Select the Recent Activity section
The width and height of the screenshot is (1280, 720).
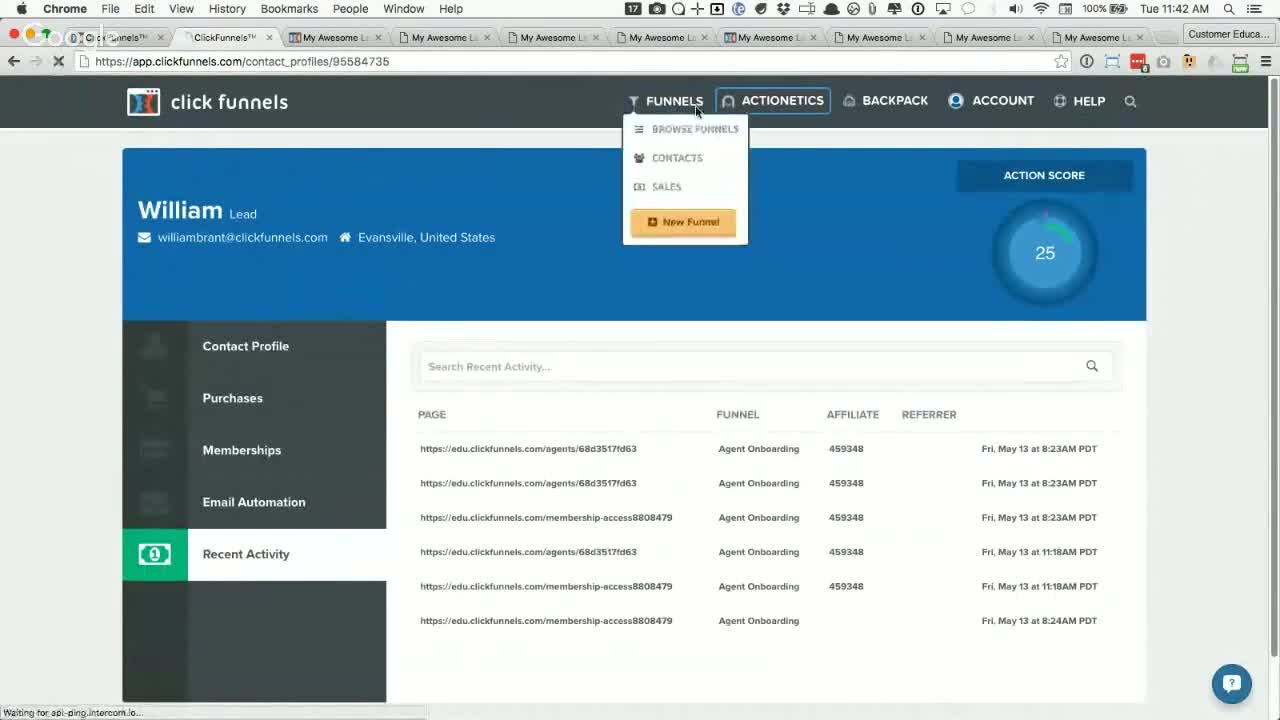(x=254, y=554)
